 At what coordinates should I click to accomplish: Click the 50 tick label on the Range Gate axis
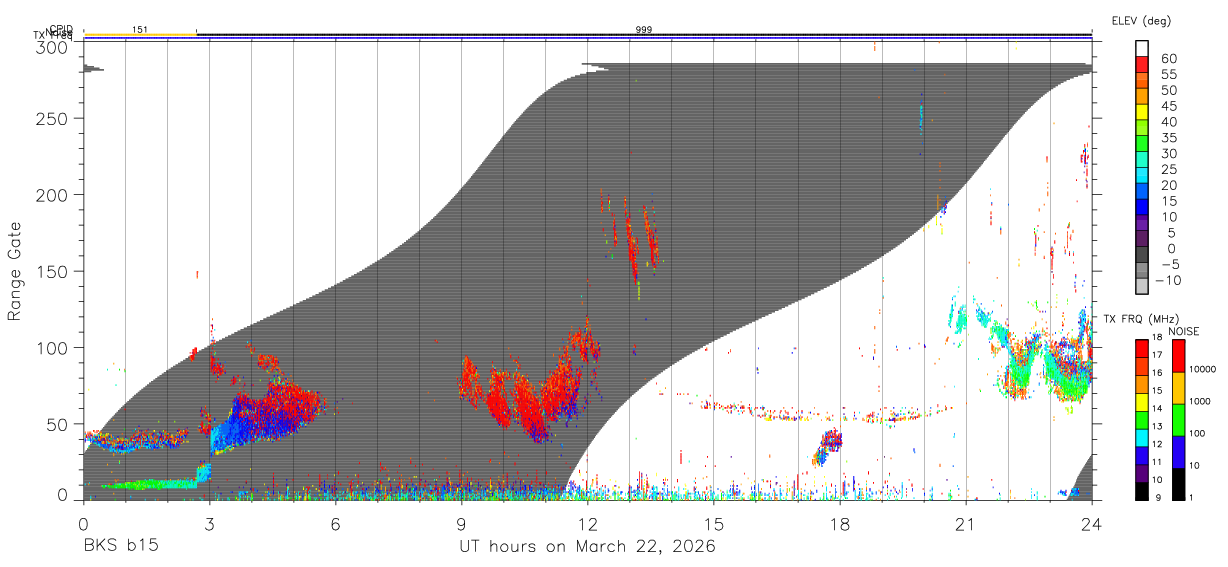(57, 424)
